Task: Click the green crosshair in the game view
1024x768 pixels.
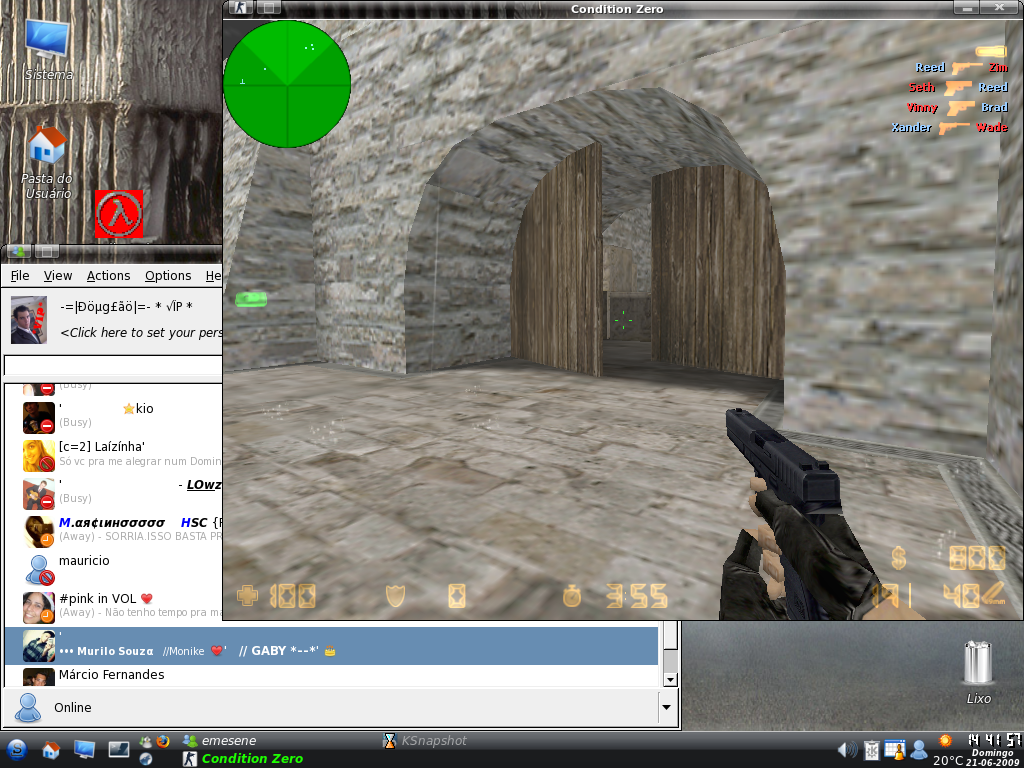Action: click(623, 320)
